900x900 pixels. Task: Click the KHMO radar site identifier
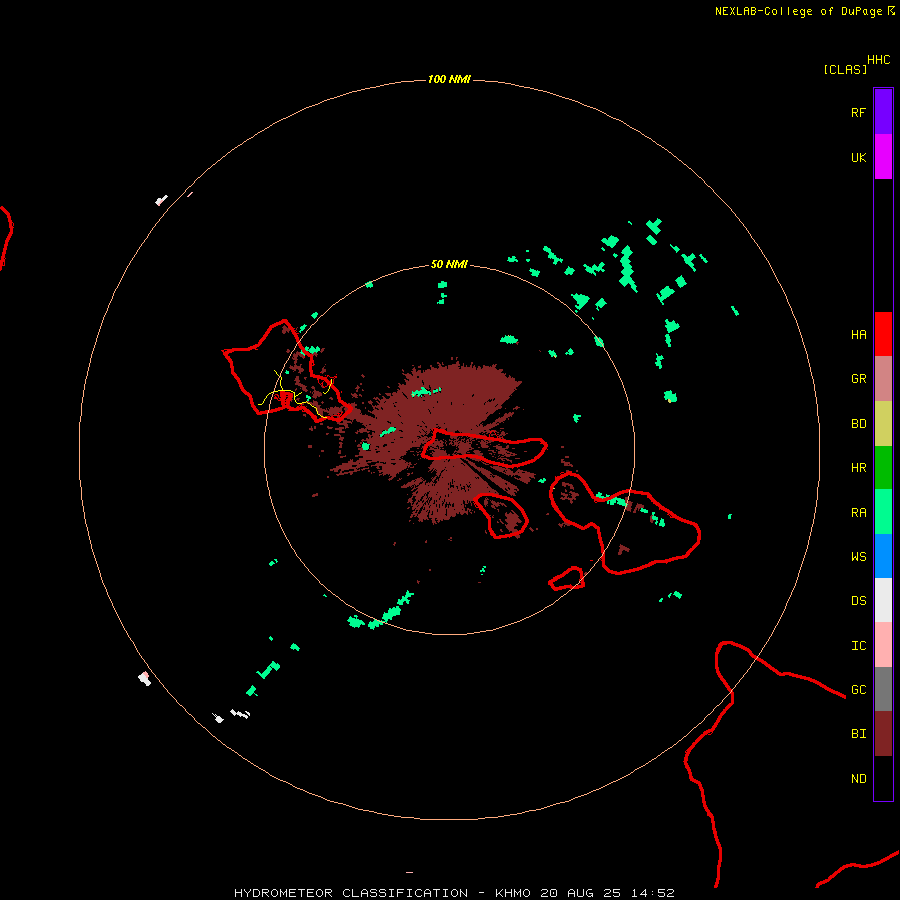point(513,893)
